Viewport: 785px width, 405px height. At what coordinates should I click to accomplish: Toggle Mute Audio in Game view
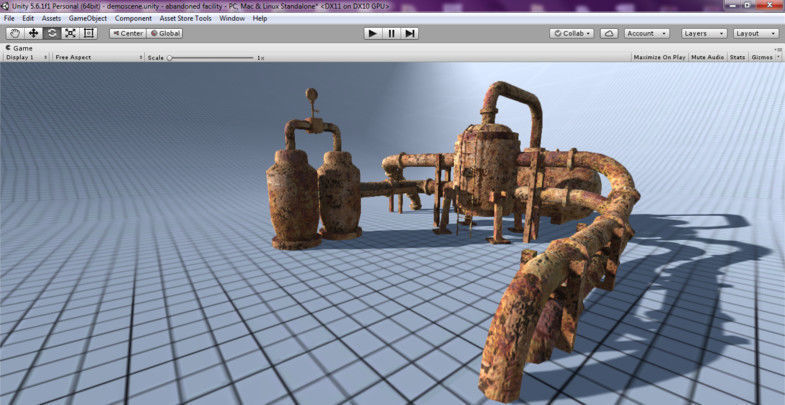coord(707,58)
